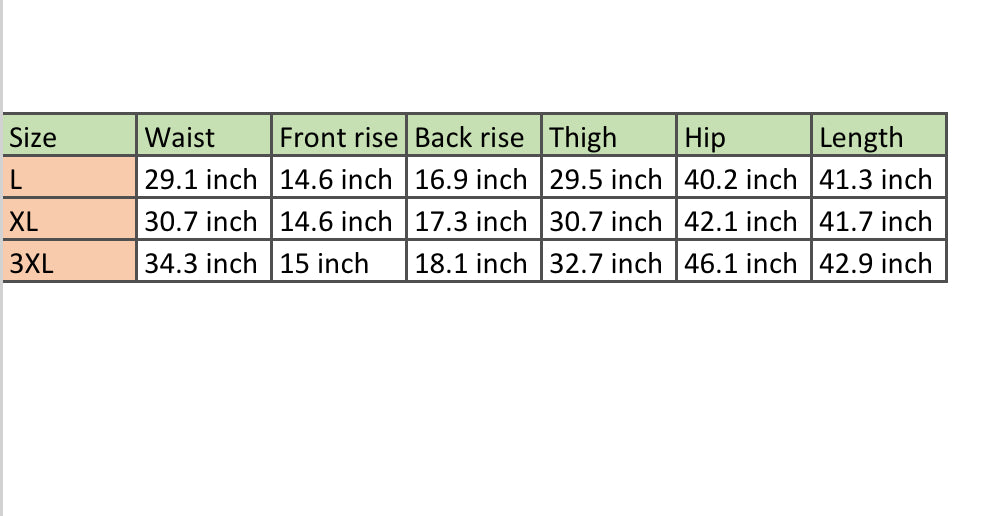Viewport: 990px width, 516px height.
Task: Click the Size header cell
Action: (69, 137)
